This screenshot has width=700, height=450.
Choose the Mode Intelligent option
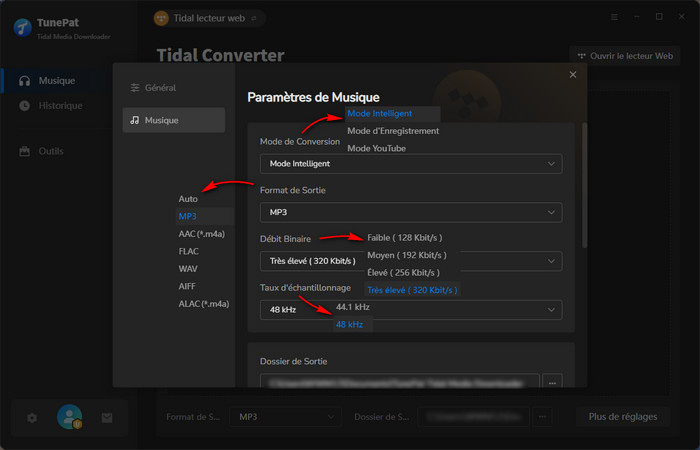pos(392,113)
